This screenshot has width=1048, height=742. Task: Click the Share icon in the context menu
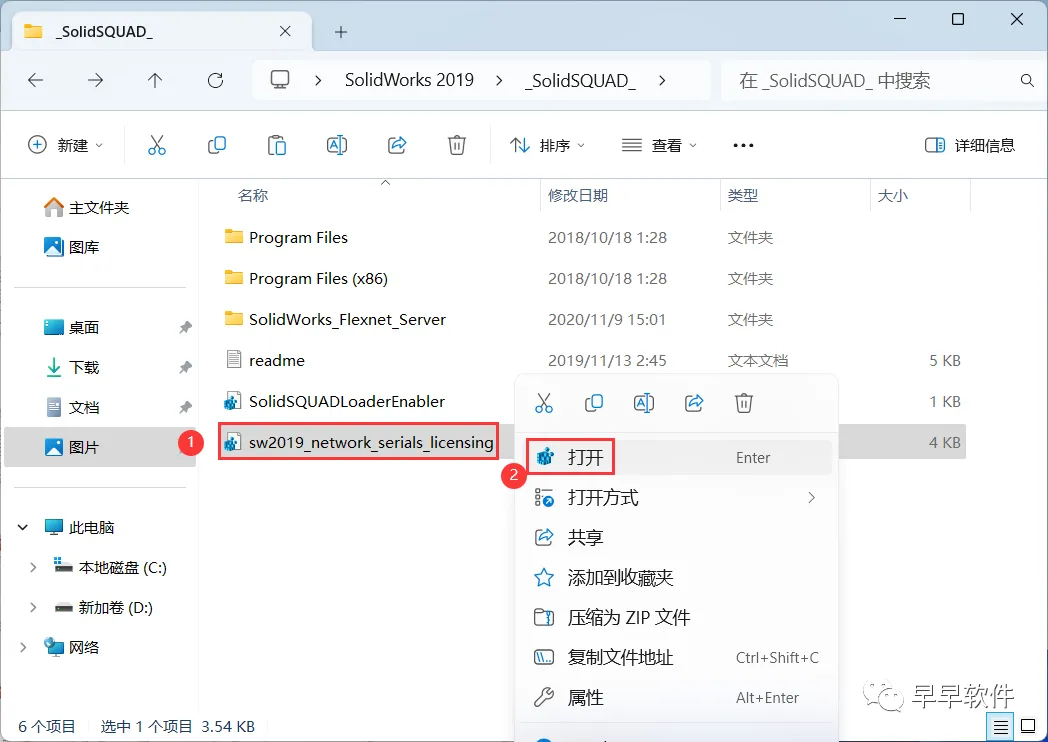(x=694, y=403)
